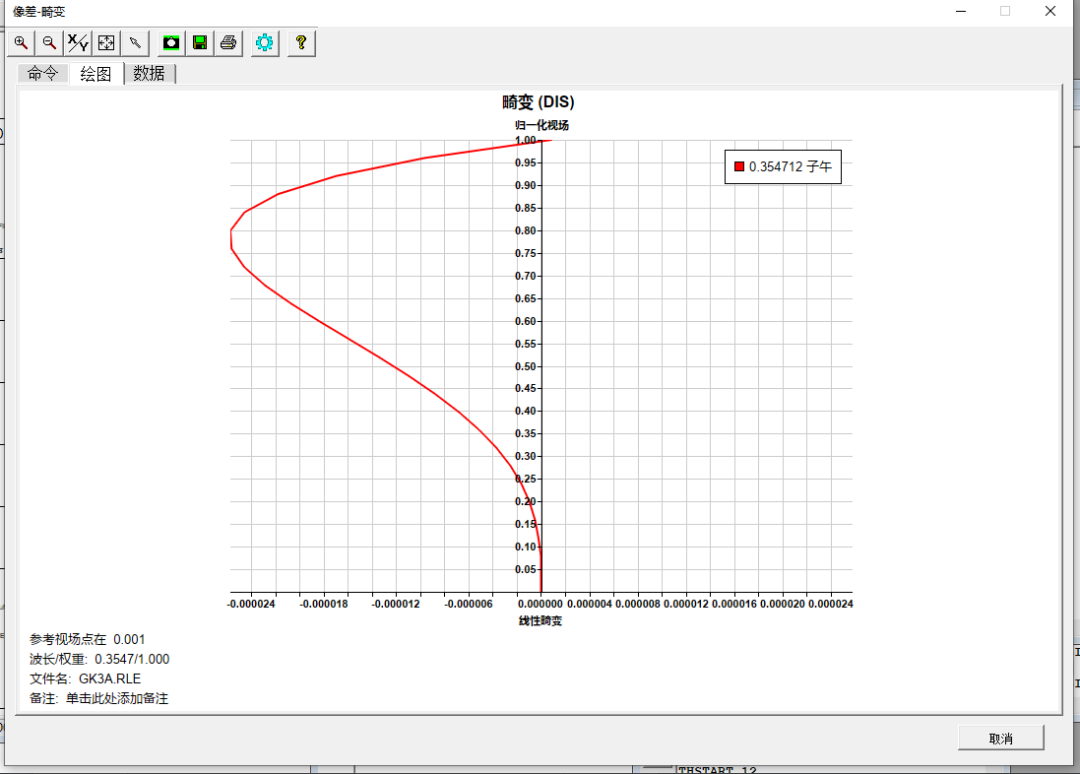Click the -0.000024 x-axis tick label
The height and width of the screenshot is (774, 1080).
point(251,604)
